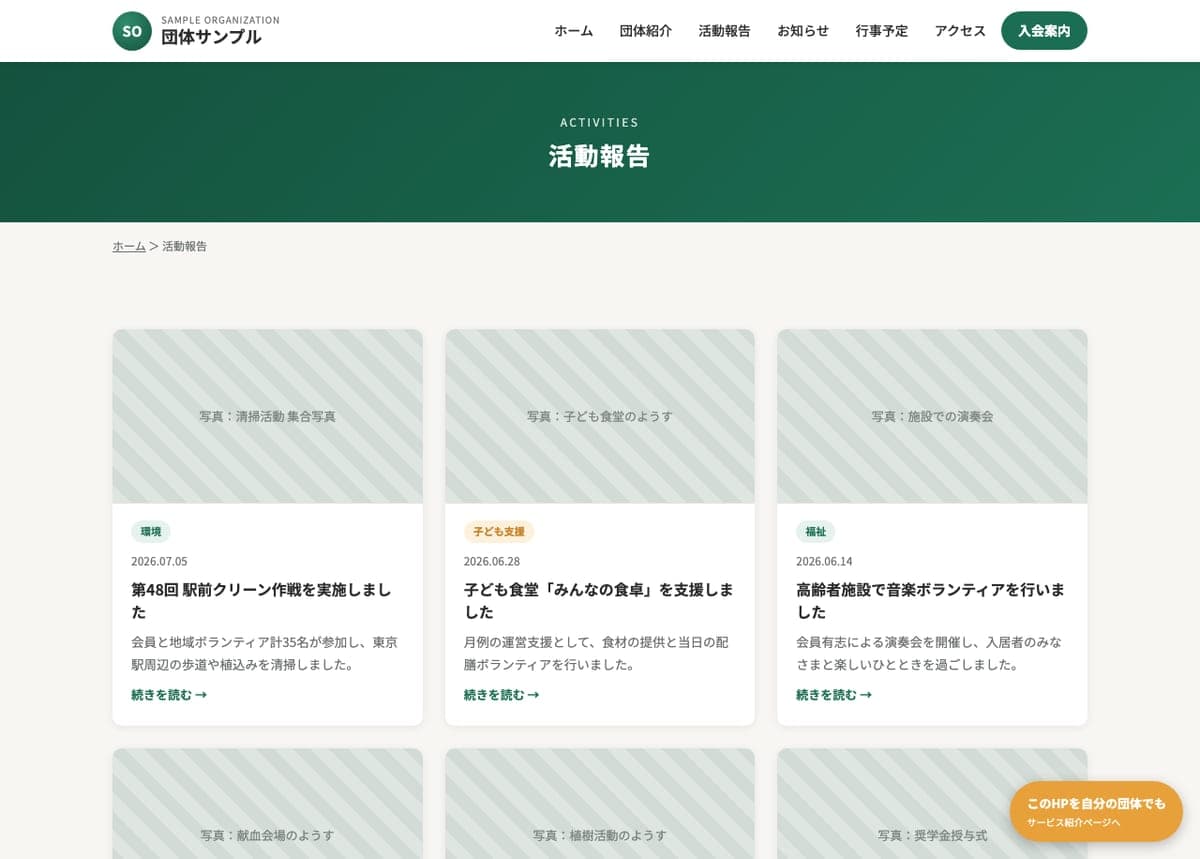Click the 環境 category tag
This screenshot has width=1200, height=859.
coord(151,532)
